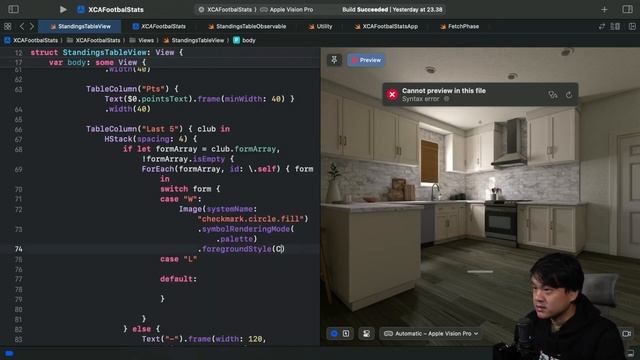Click the 'default:' keyword line

[x=179, y=279]
